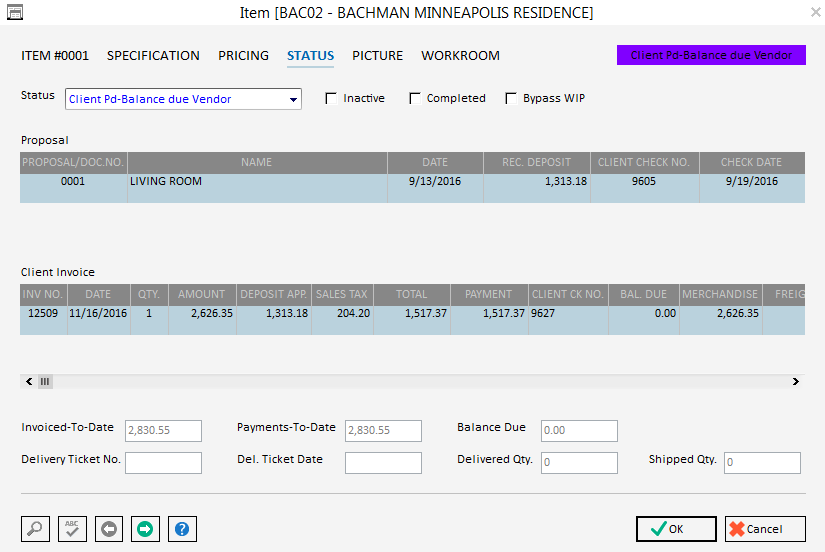Click the window icon in title bar
The height and width of the screenshot is (552, 825).
pos(15,12)
